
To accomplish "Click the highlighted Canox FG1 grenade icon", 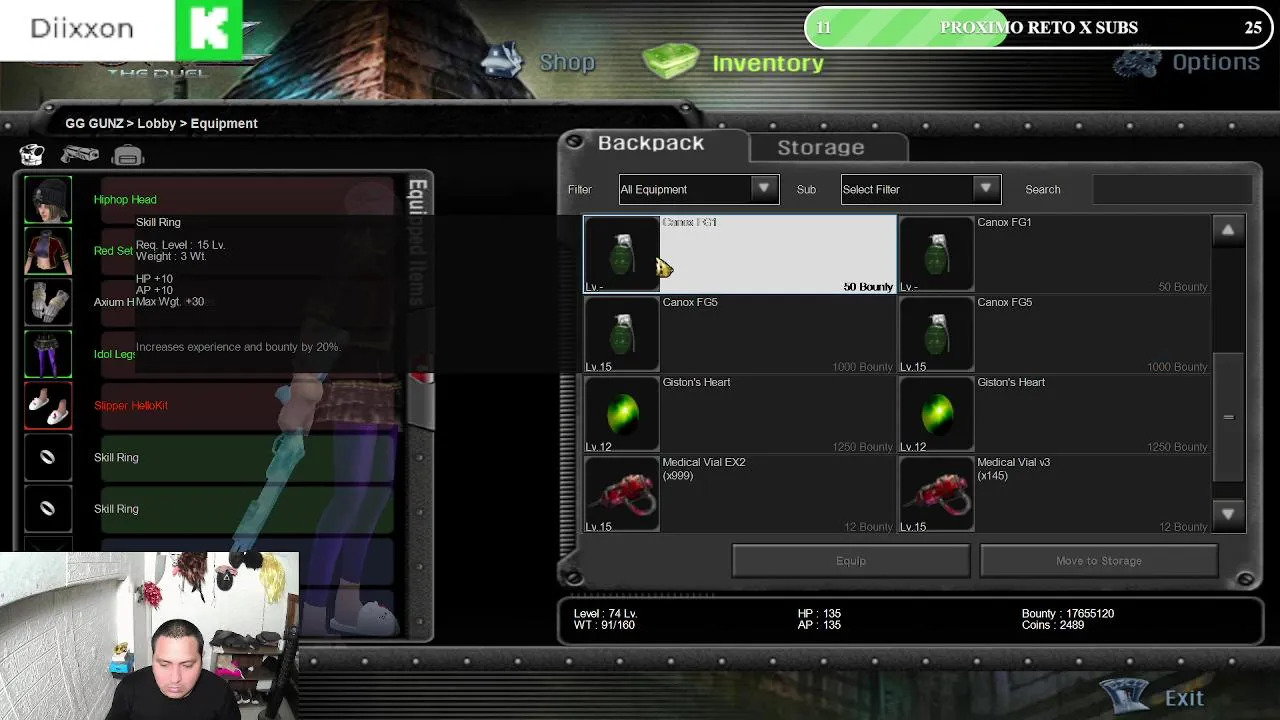I will (x=622, y=254).
